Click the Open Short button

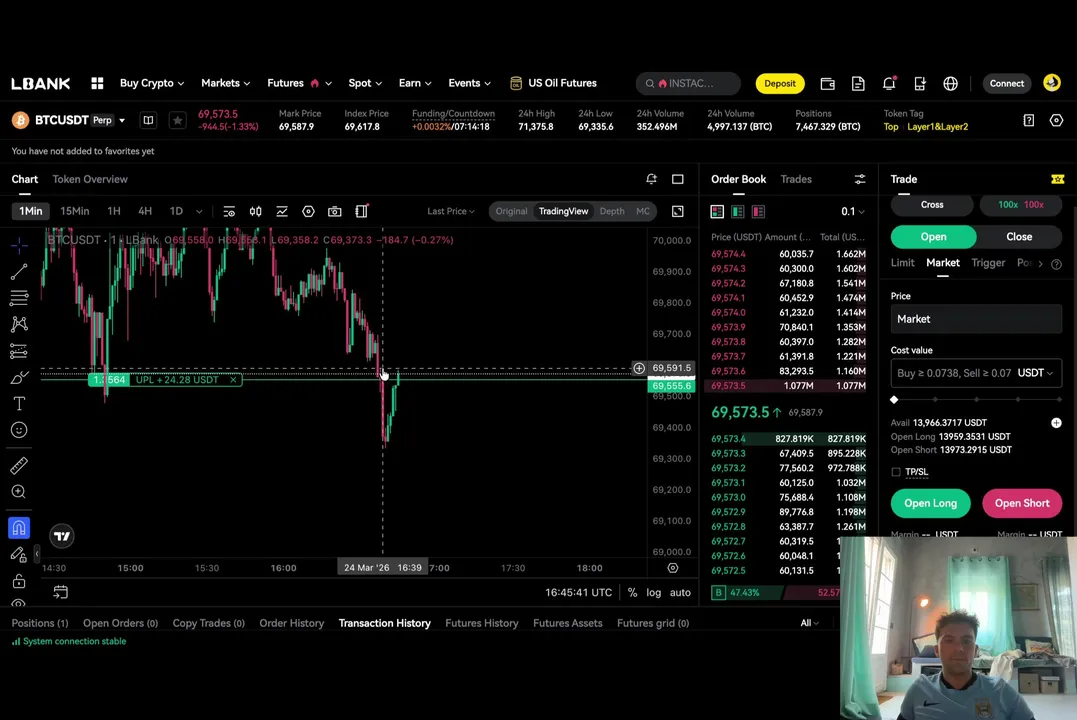(x=1022, y=504)
